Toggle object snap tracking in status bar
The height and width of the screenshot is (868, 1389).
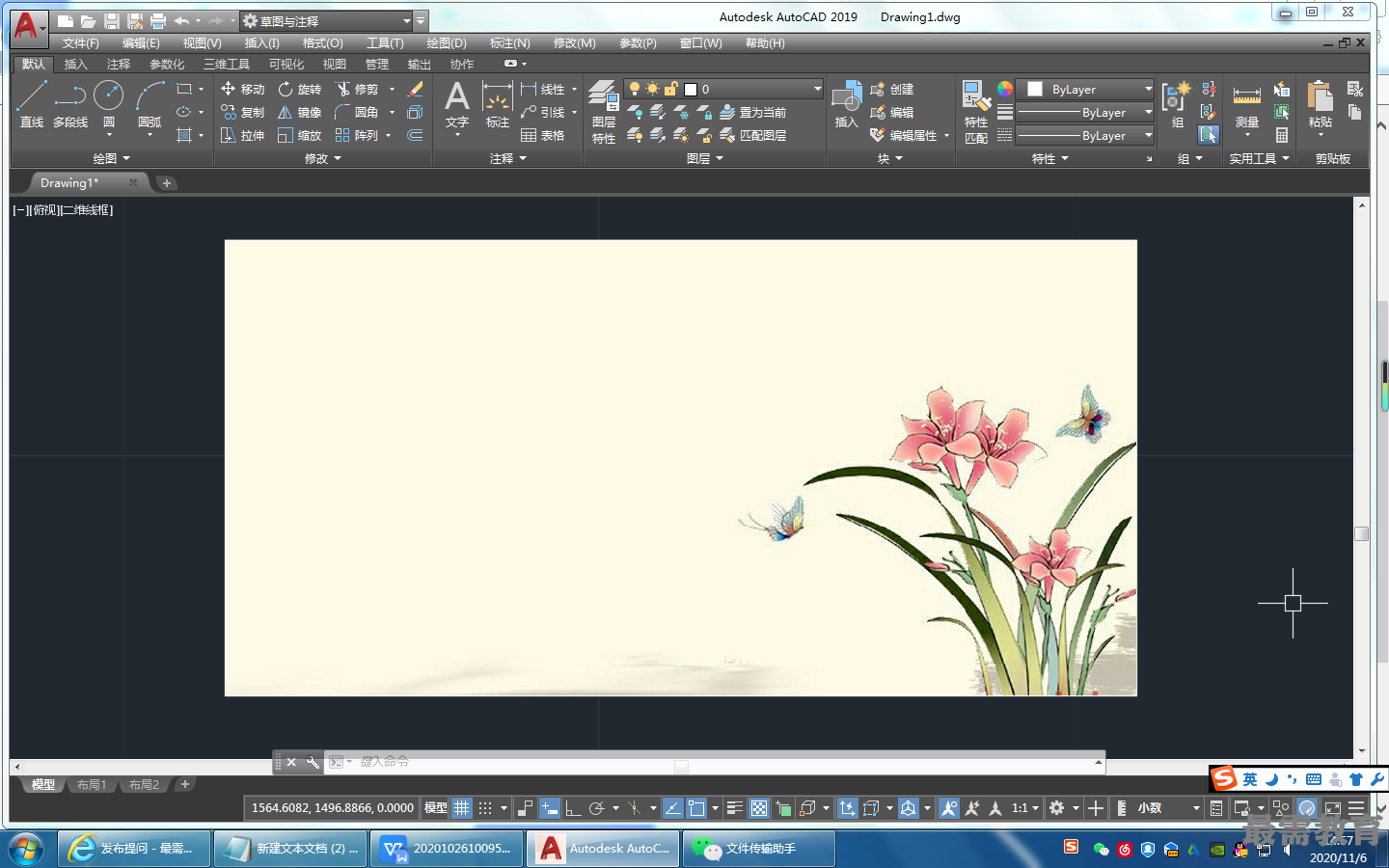[673, 808]
